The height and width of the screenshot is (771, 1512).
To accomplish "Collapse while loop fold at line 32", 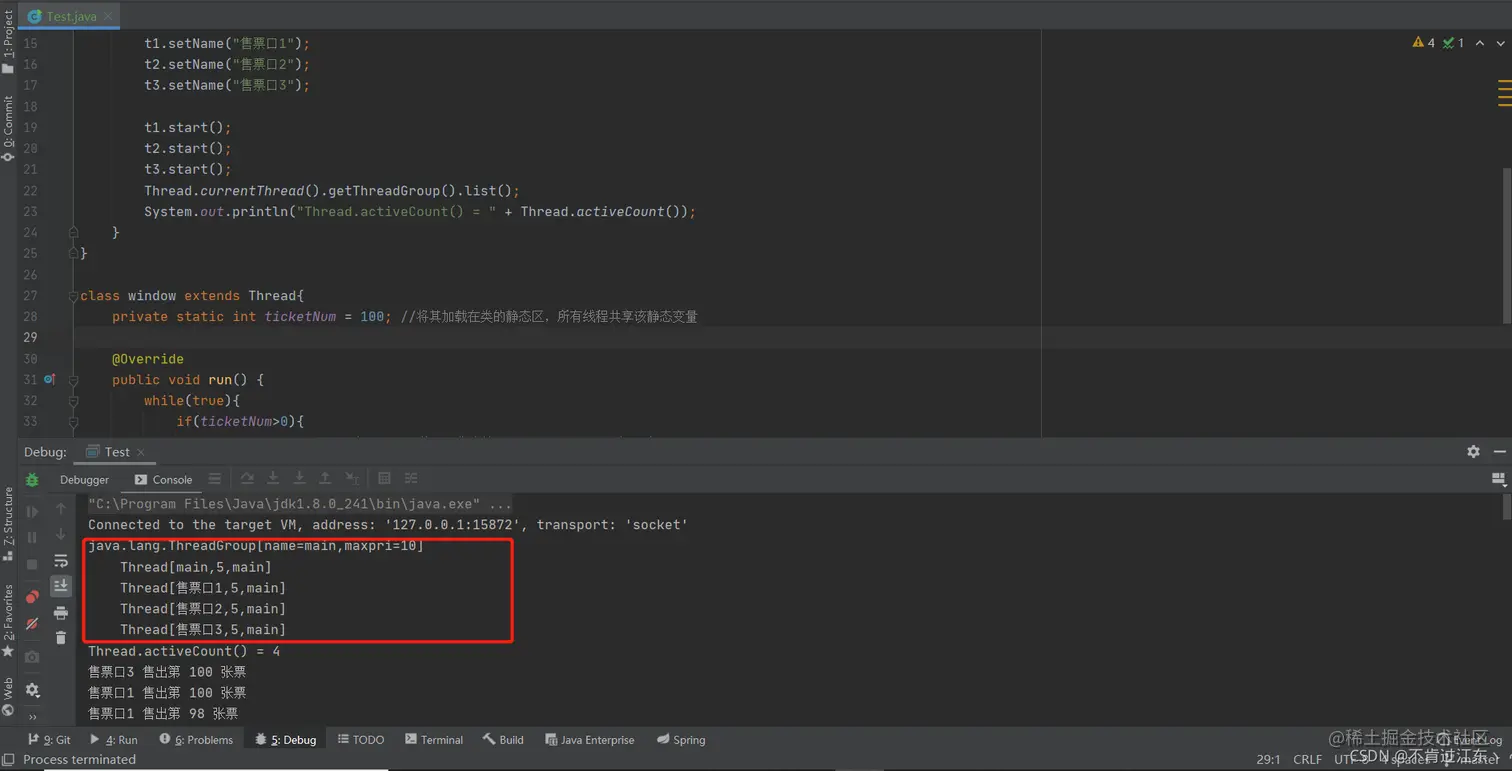I will click(73, 401).
